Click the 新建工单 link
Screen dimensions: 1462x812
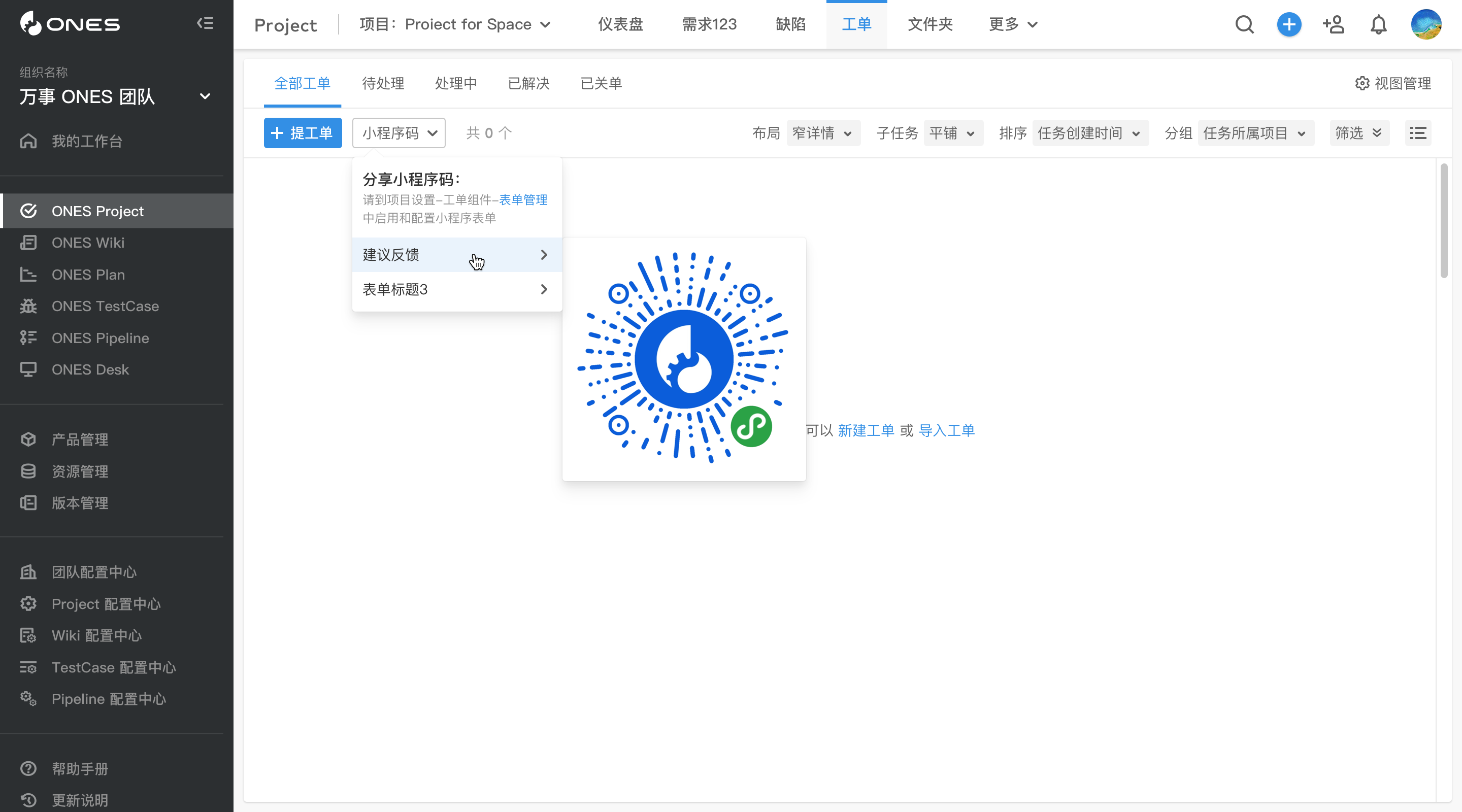click(x=866, y=431)
